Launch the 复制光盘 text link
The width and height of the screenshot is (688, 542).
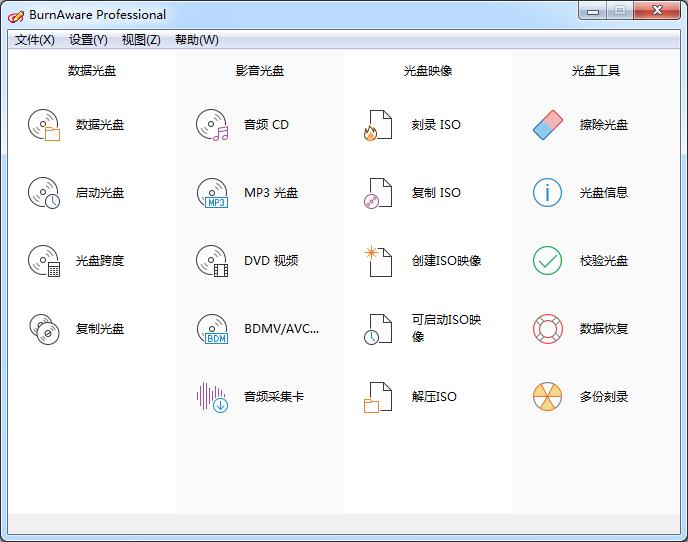click(x=100, y=329)
